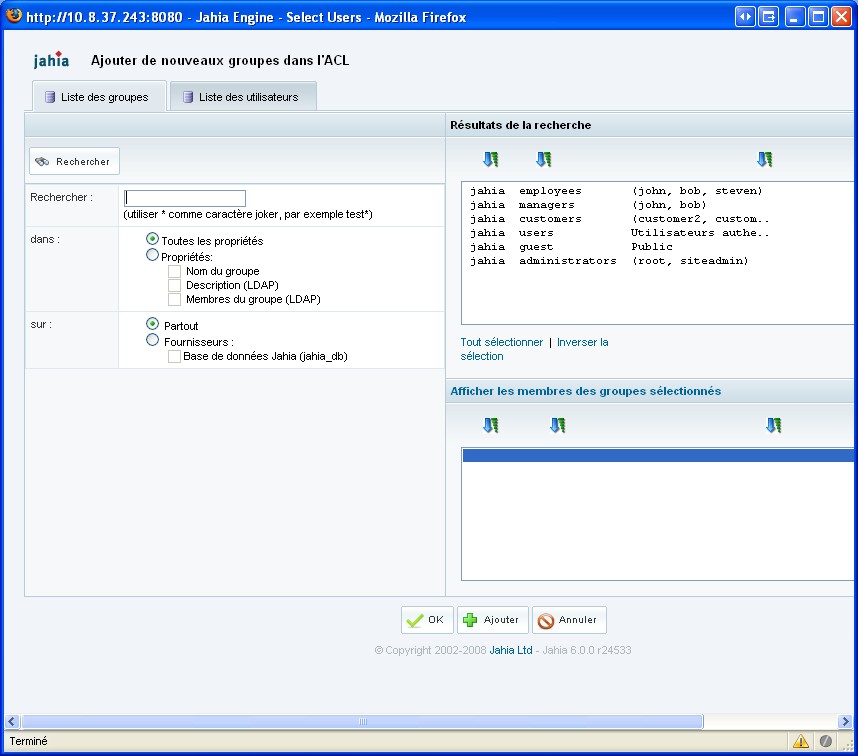Click Afficher les membres des groupes sélectionnés
Viewport: 858px width, 756px height.
click(x=585, y=391)
